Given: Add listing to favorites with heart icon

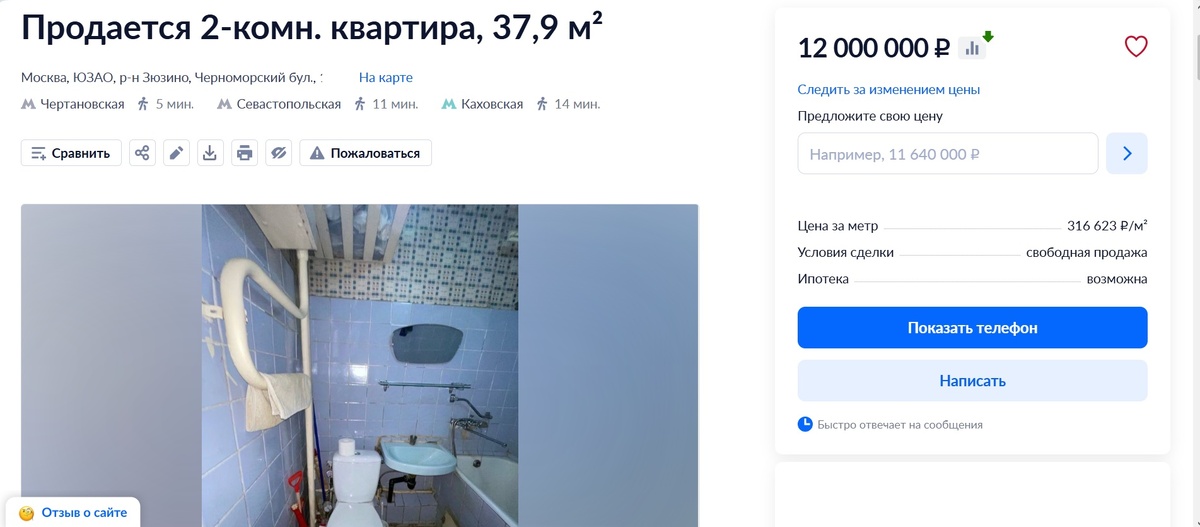Looking at the screenshot, I should click(x=1136, y=46).
